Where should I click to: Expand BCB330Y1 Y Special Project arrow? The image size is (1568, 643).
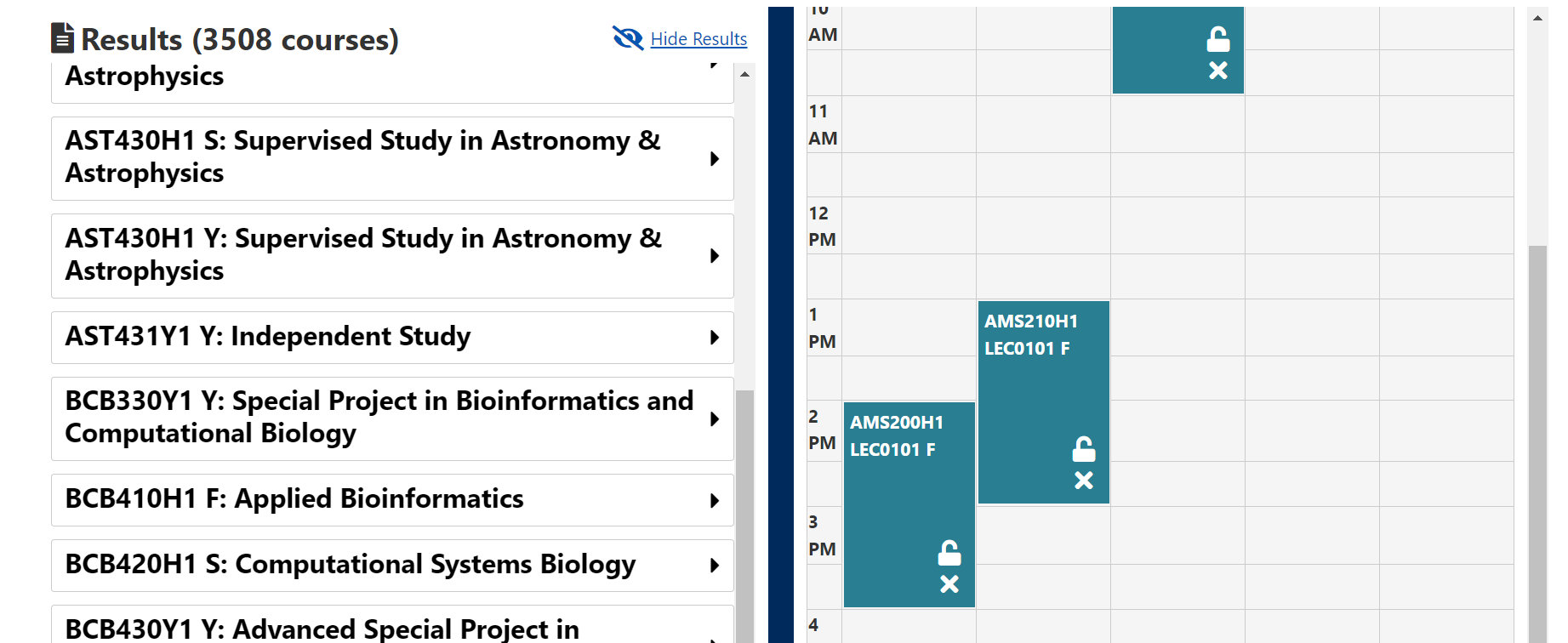(715, 419)
